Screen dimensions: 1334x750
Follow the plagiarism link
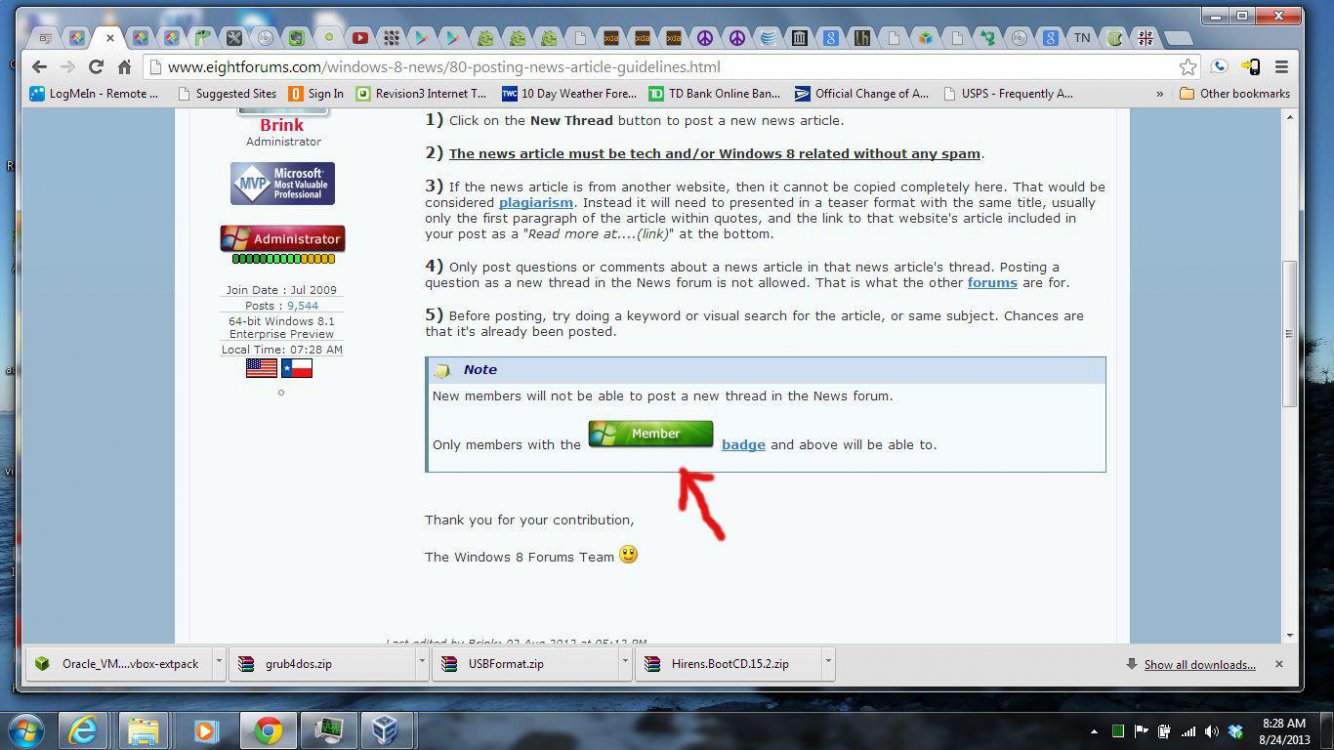click(536, 202)
